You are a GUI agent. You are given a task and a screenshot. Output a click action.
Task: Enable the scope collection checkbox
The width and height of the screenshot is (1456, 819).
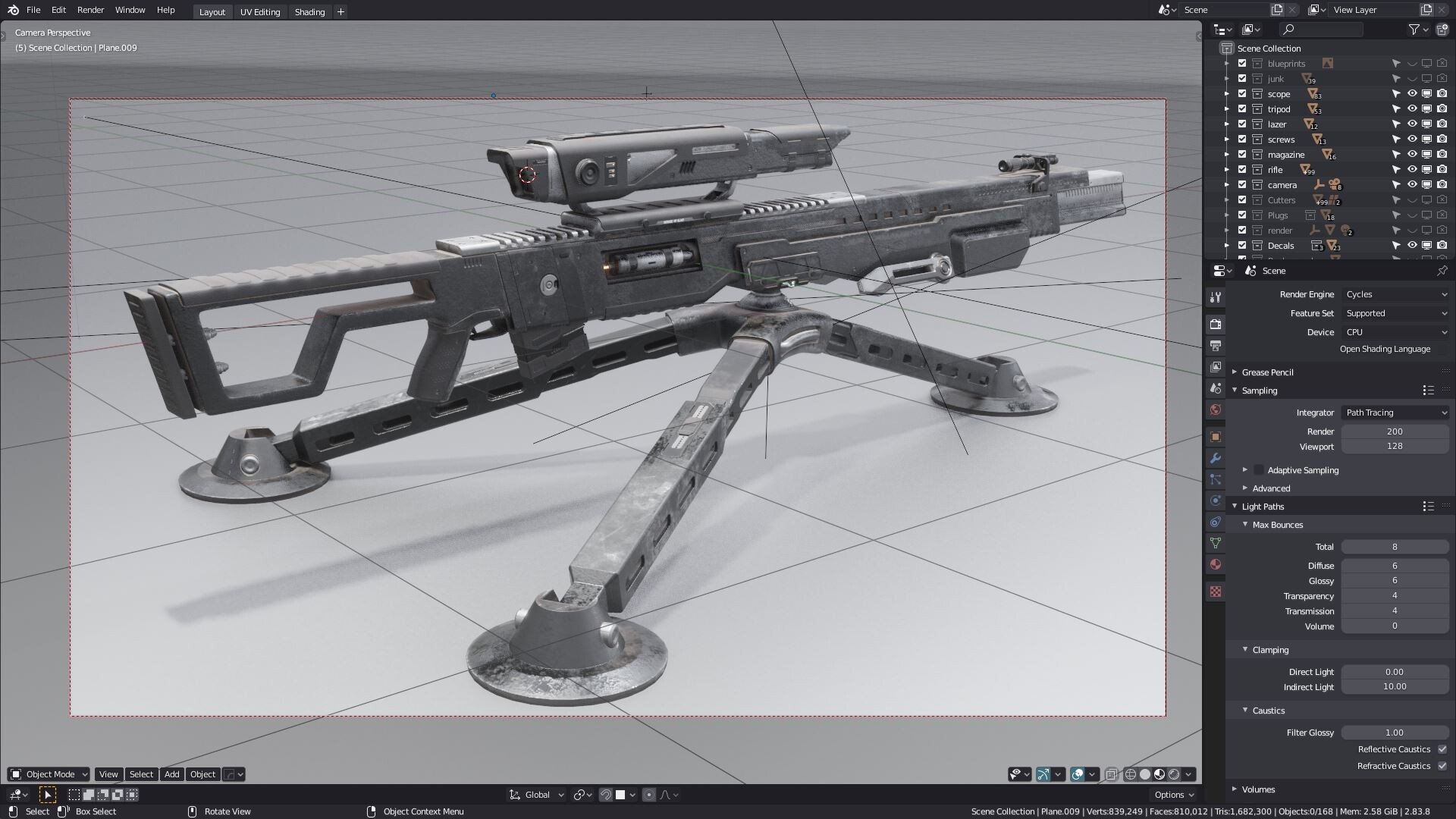(x=1242, y=94)
